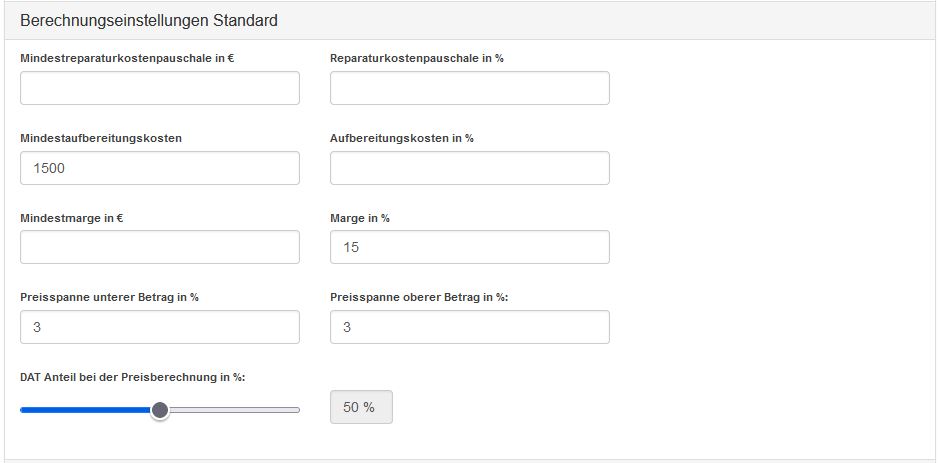940x463 pixels.
Task: Click the DAT Anteil bei der Preisberechnung label
Action: (132, 377)
